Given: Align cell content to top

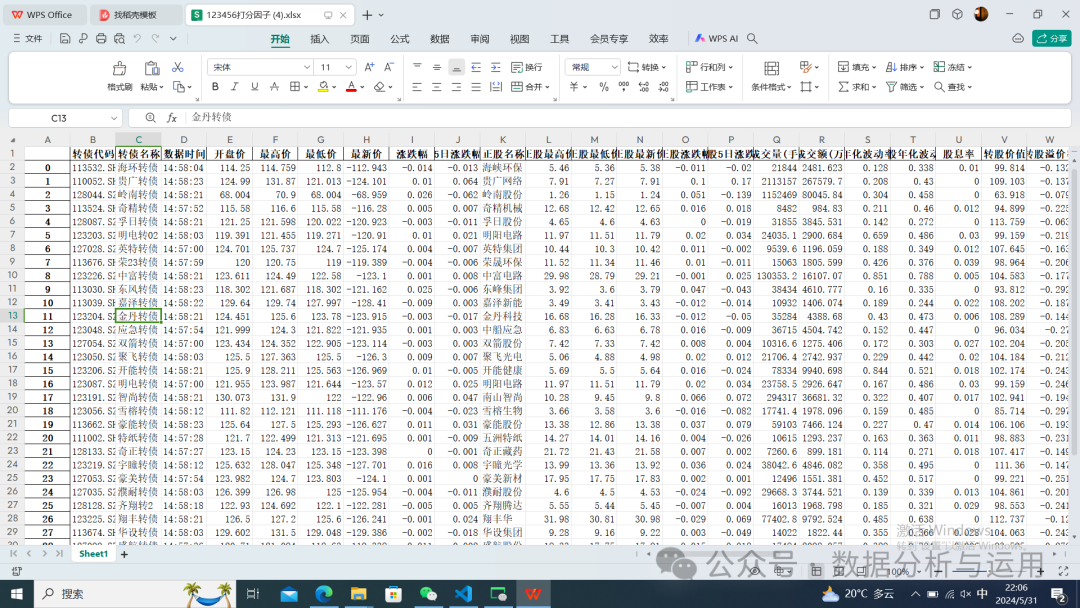Looking at the screenshot, I should tap(417, 67).
